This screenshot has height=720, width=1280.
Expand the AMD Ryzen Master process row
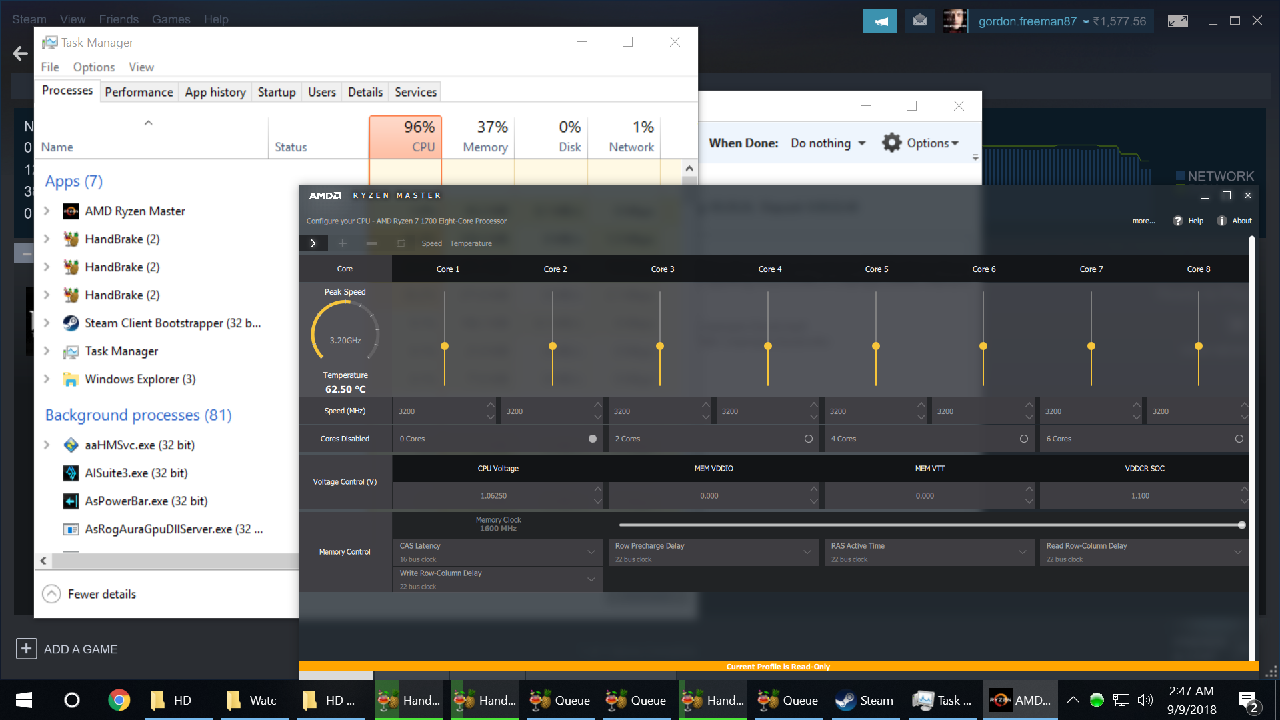click(x=47, y=211)
